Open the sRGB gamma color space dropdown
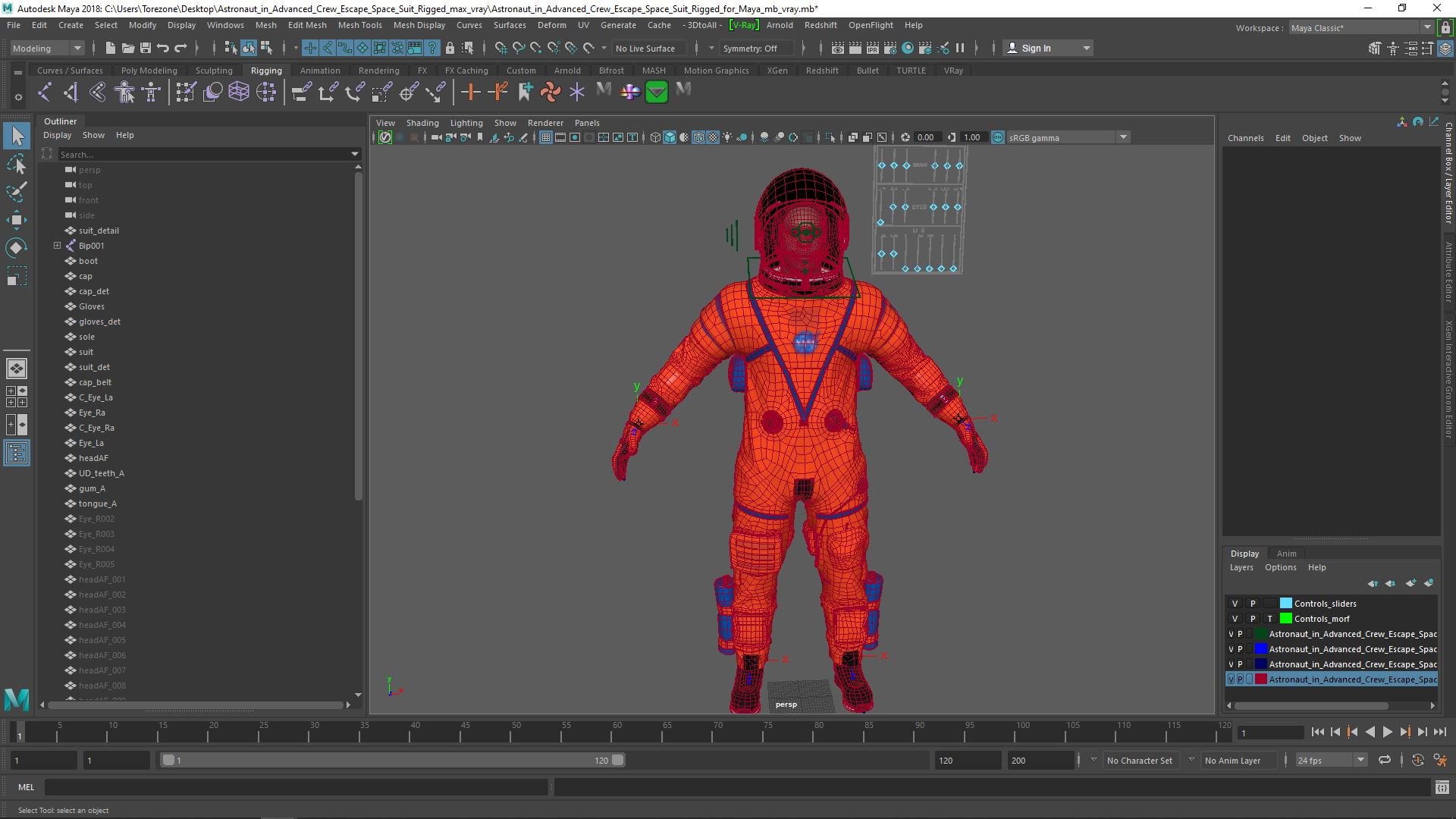Image resolution: width=1456 pixels, height=819 pixels. click(x=1068, y=137)
